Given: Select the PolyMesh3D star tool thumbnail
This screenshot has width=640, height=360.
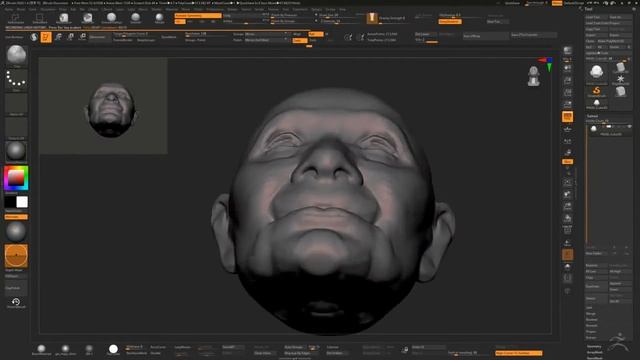Looking at the screenshot, I should pyautogui.click(x=620, y=79).
